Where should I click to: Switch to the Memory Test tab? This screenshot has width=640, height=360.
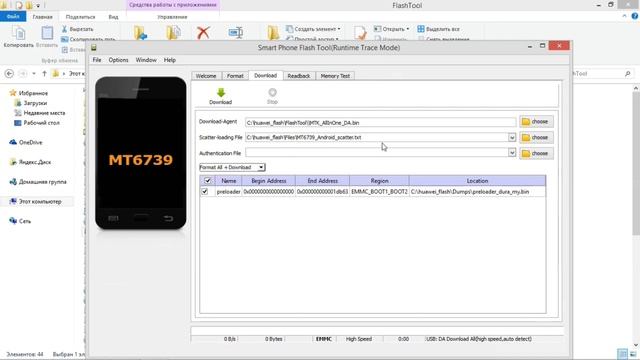coord(335,76)
